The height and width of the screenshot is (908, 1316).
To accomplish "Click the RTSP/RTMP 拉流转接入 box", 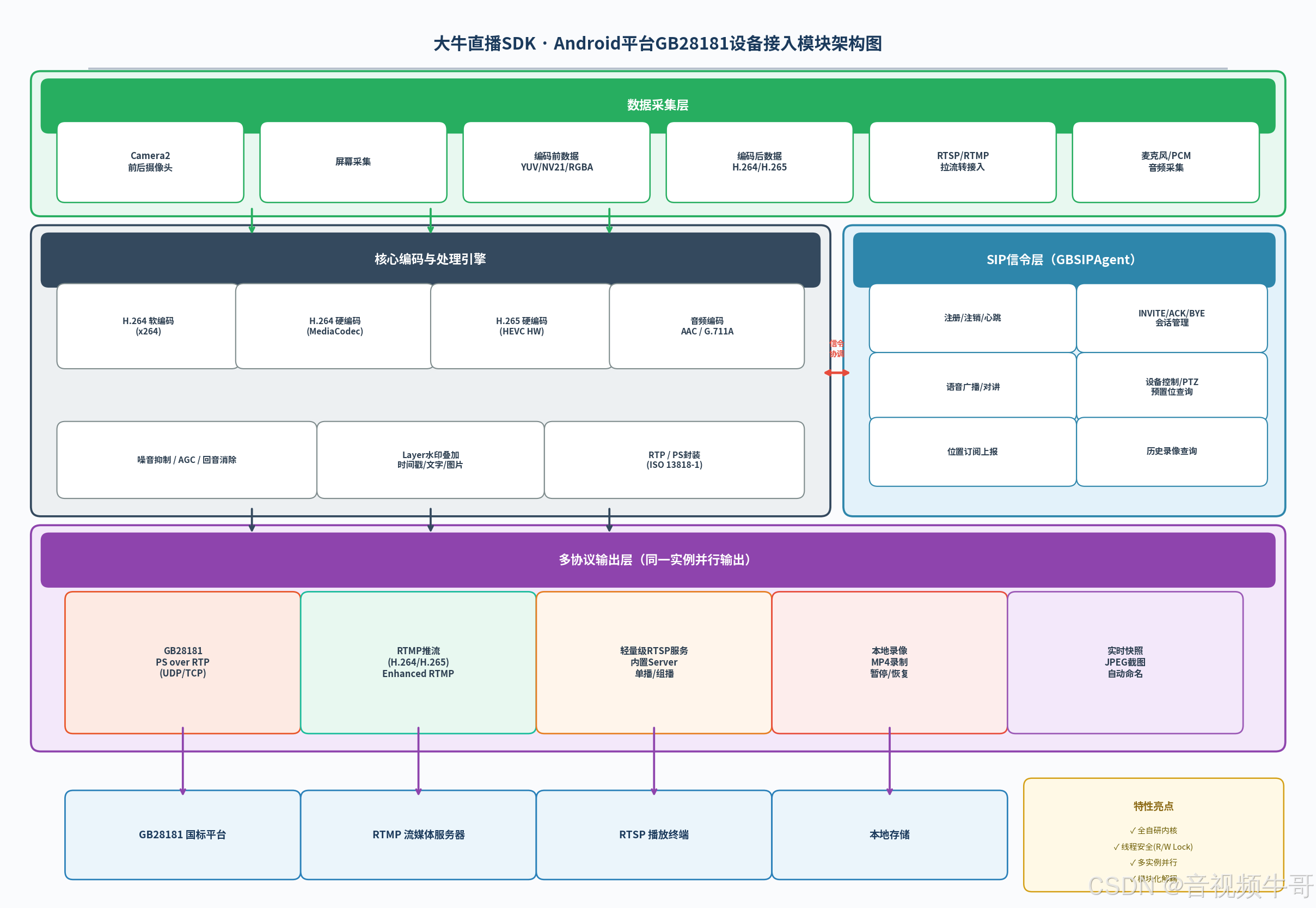I will tap(962, 162).
